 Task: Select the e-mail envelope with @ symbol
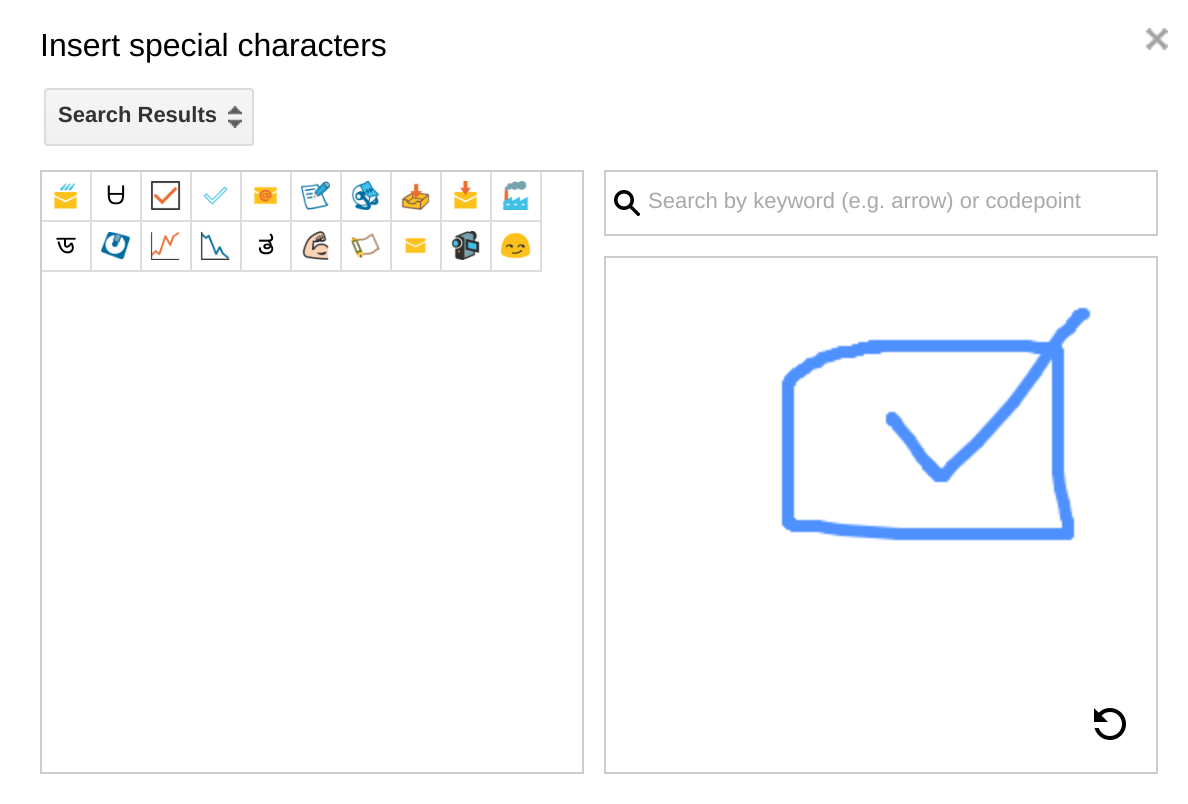[x=266, y=196]
